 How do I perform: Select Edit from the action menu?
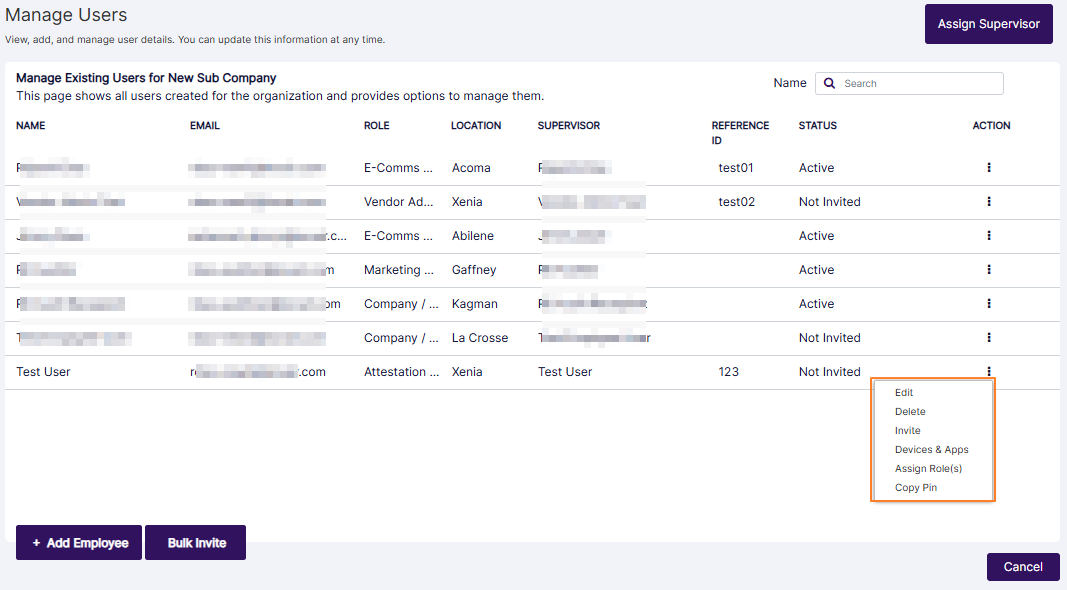coord(904,392)
